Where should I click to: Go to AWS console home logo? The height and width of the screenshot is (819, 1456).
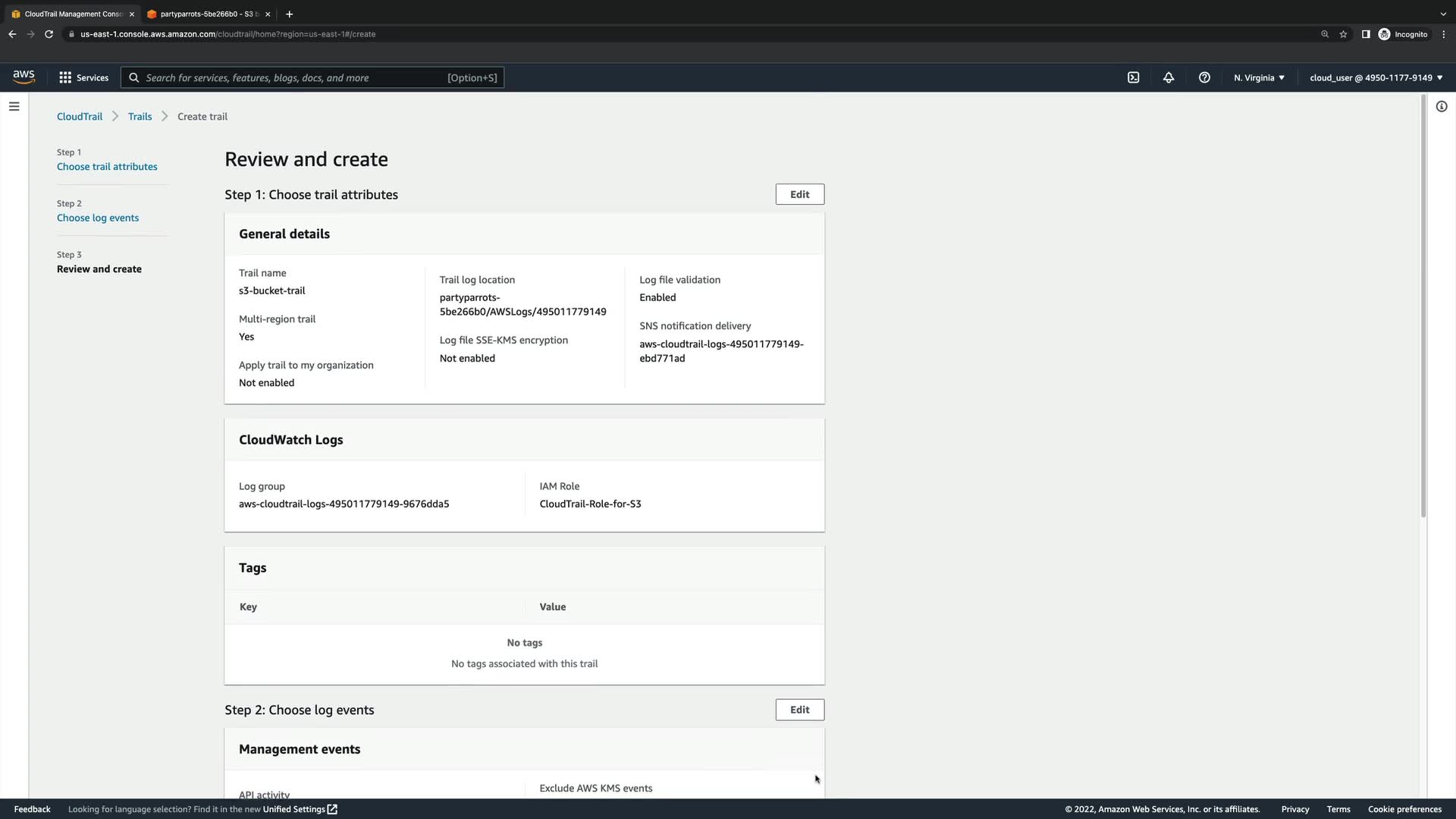click(24, 77)
